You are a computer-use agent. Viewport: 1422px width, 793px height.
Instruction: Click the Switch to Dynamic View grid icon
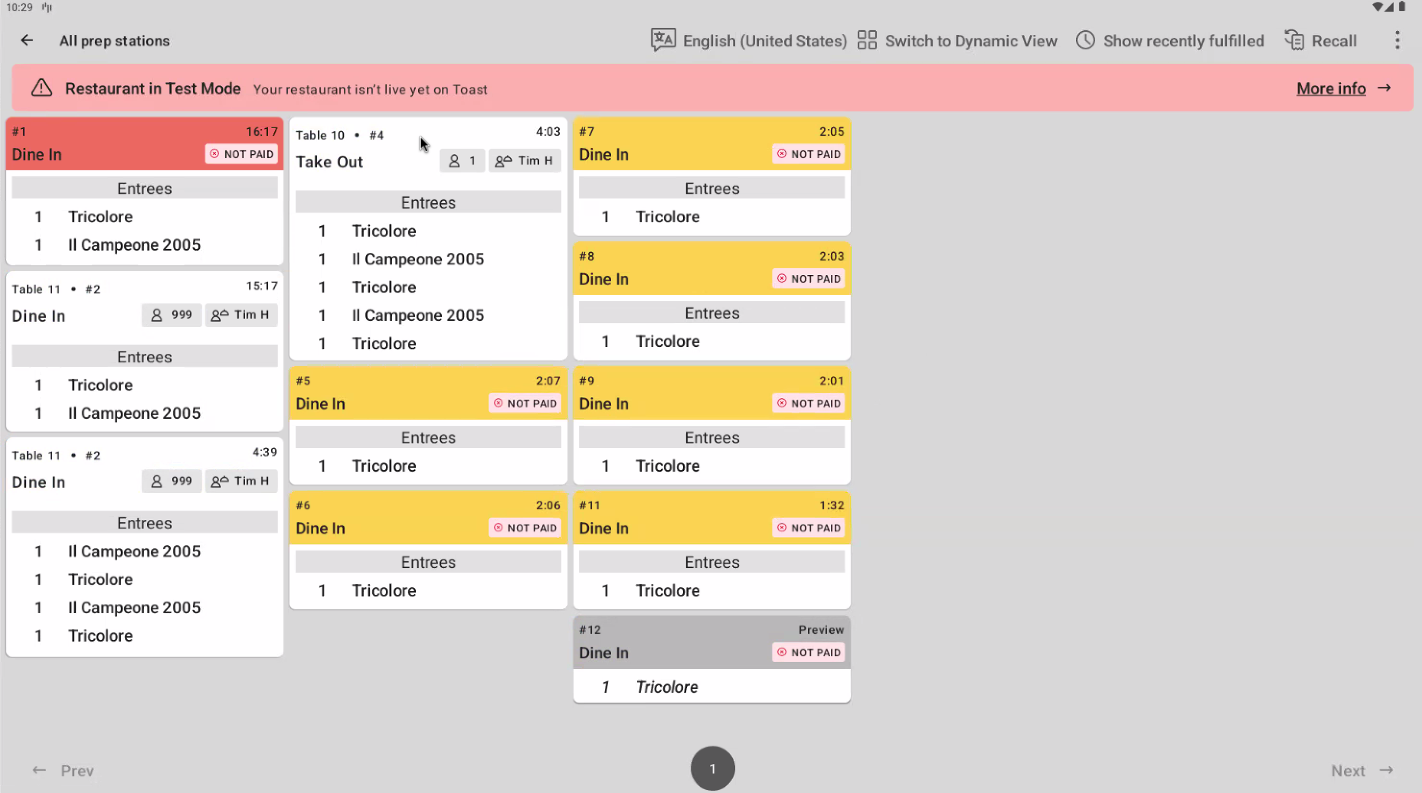coord(867,40)
